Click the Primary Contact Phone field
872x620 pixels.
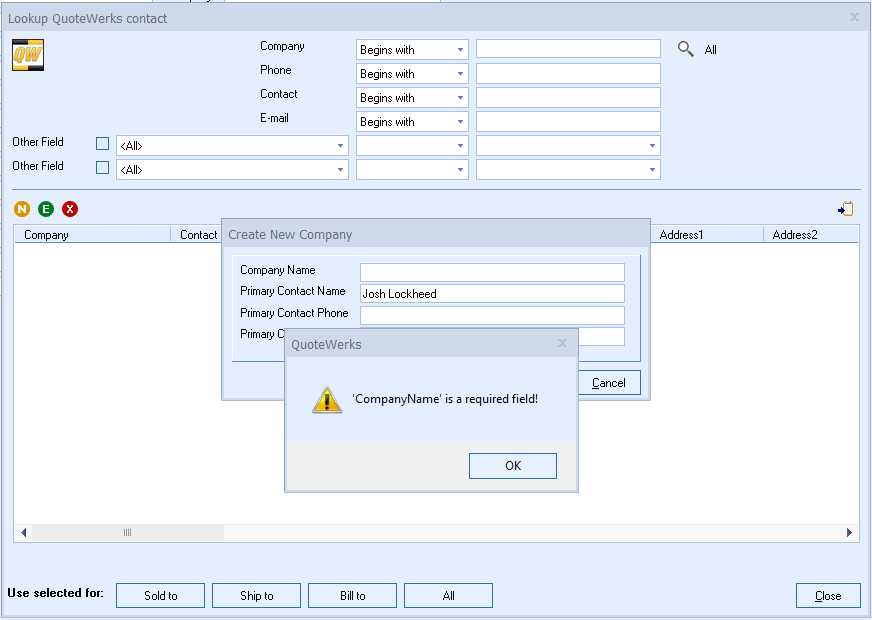492,315
